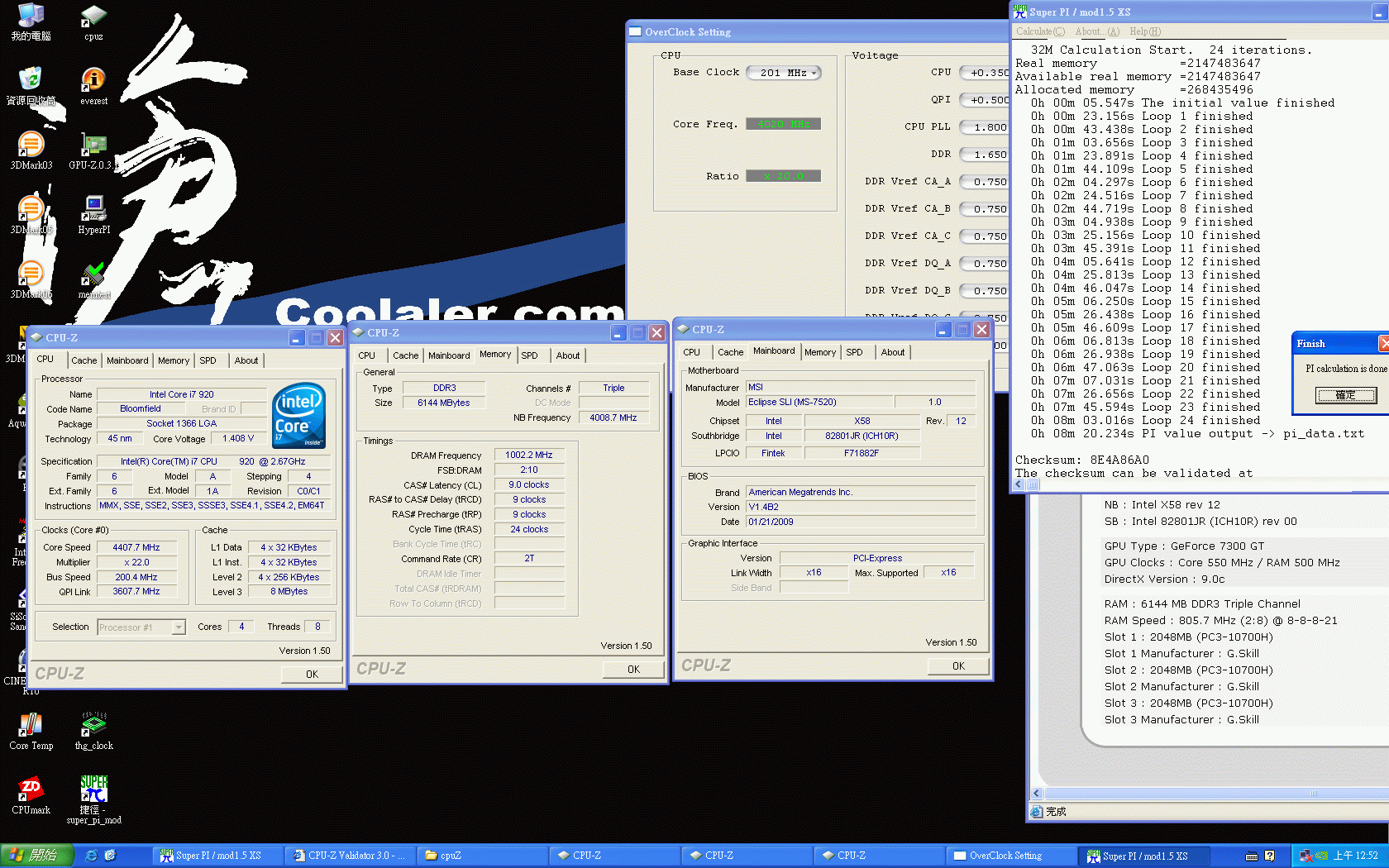Click the Checksum: 8E4A86A0 line
This screenshot has width=1389, height=868.
(1081, 460)
